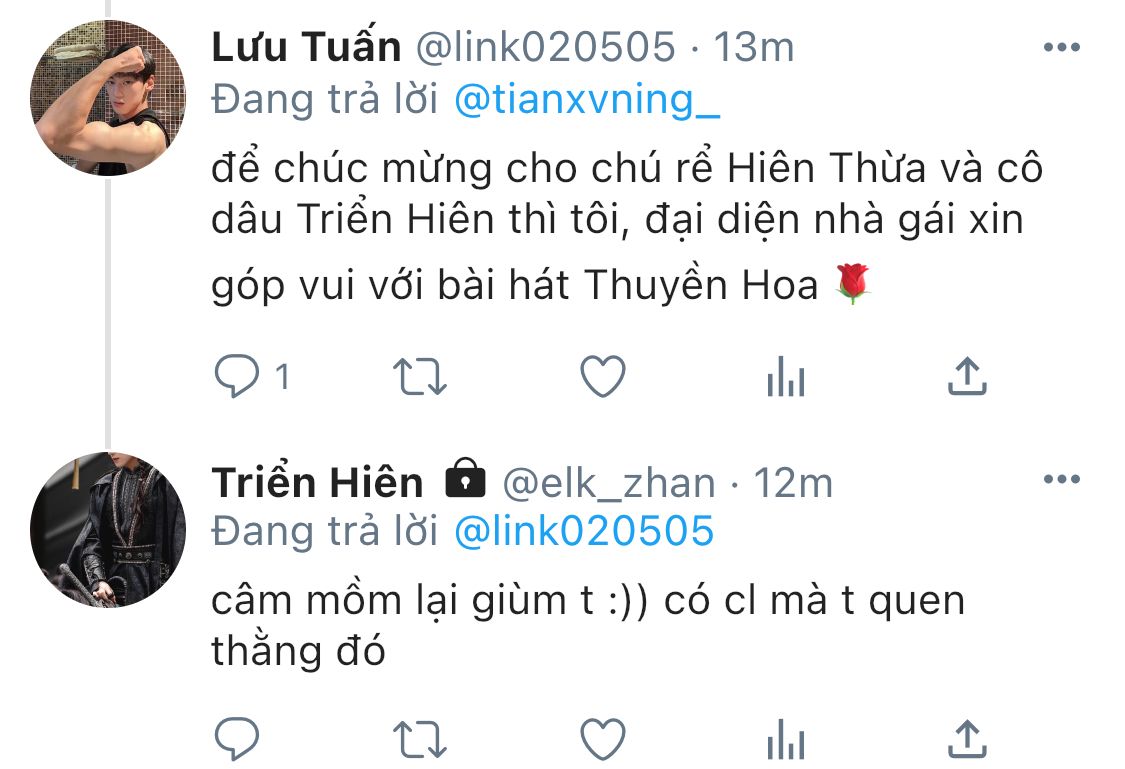Share Triển Hiên's reply tweet

967,738
